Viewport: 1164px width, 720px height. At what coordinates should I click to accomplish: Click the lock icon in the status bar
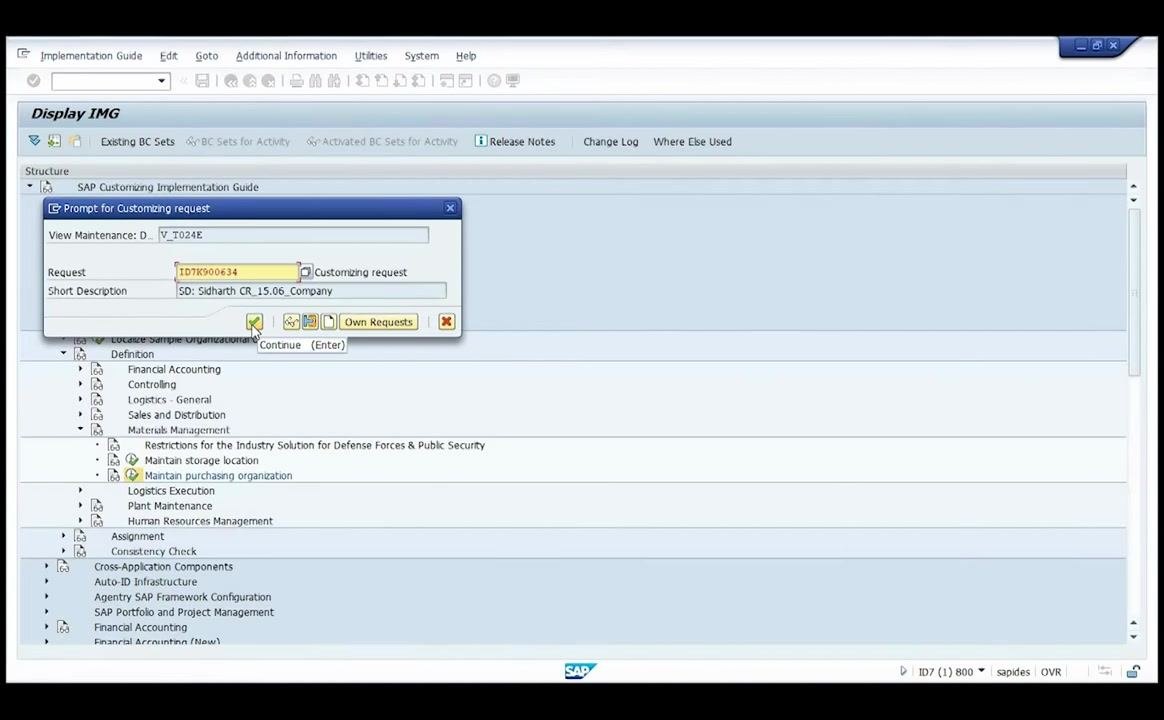point(1133,672)
